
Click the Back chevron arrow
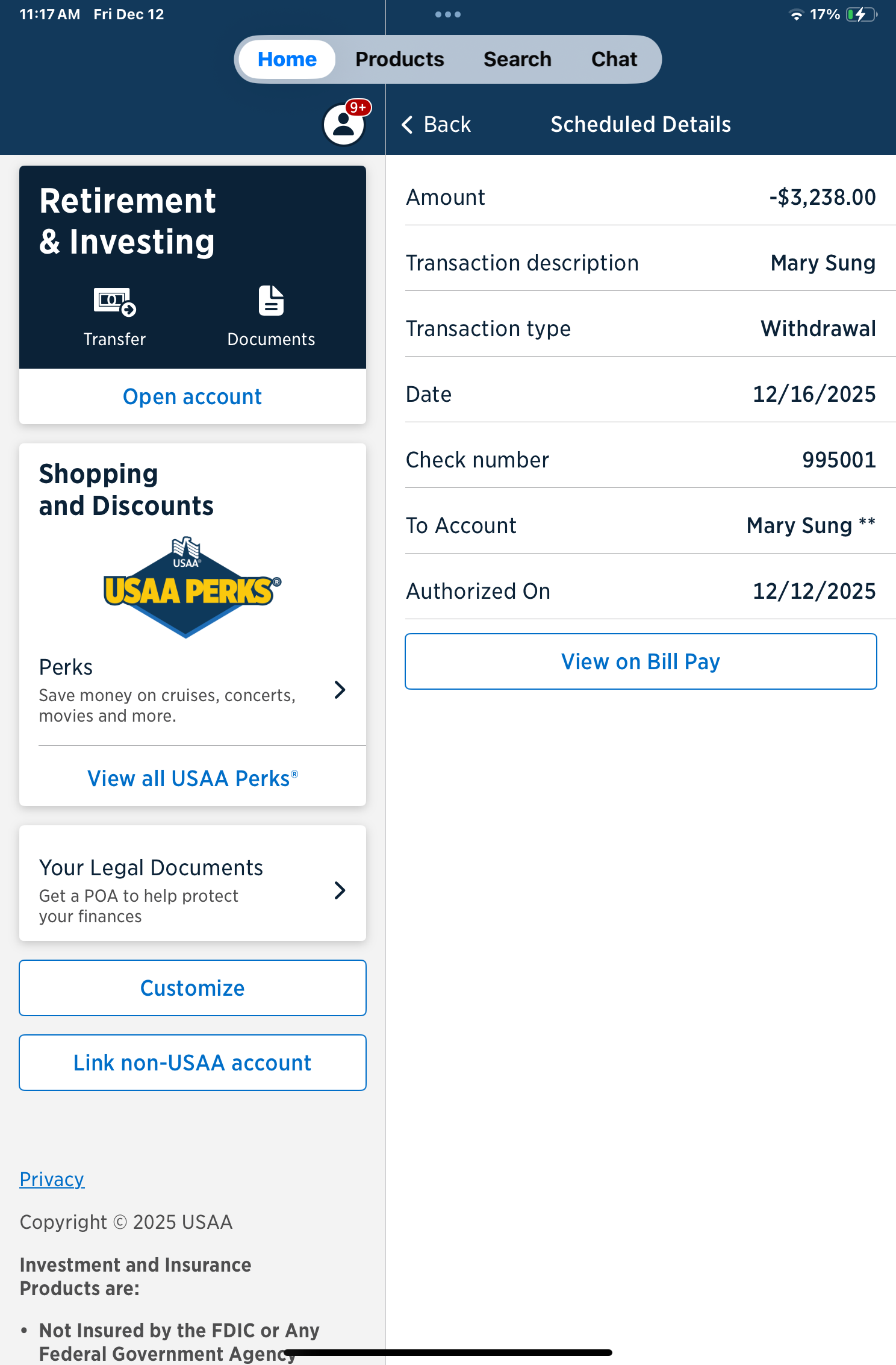coord(408,125)
